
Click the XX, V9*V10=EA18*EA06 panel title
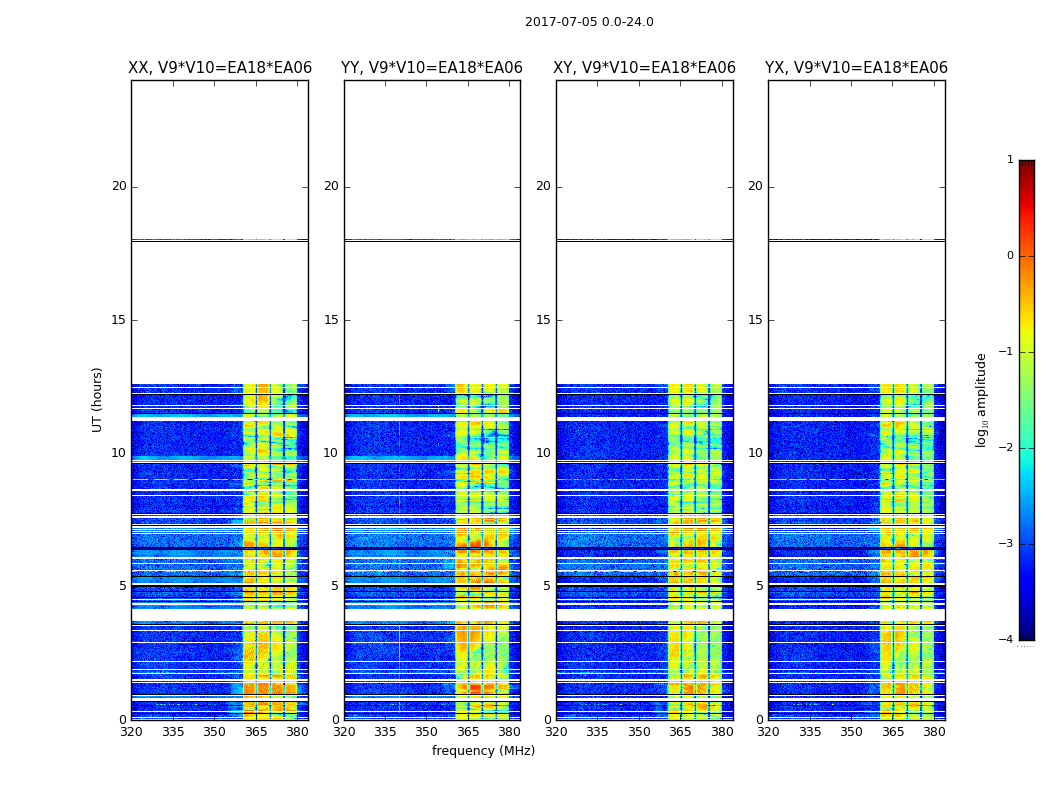220,68
